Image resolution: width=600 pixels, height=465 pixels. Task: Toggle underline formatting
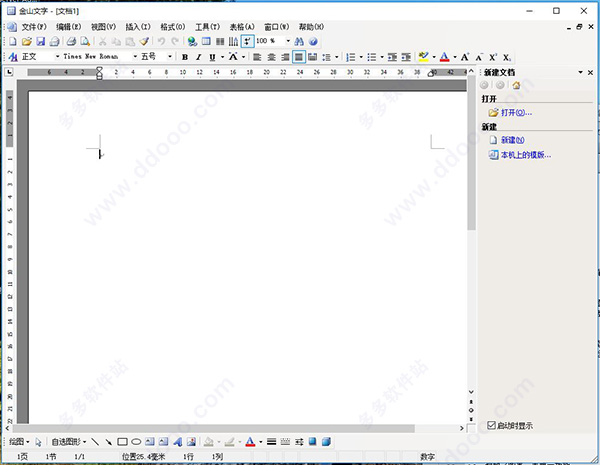click(212, 57)
